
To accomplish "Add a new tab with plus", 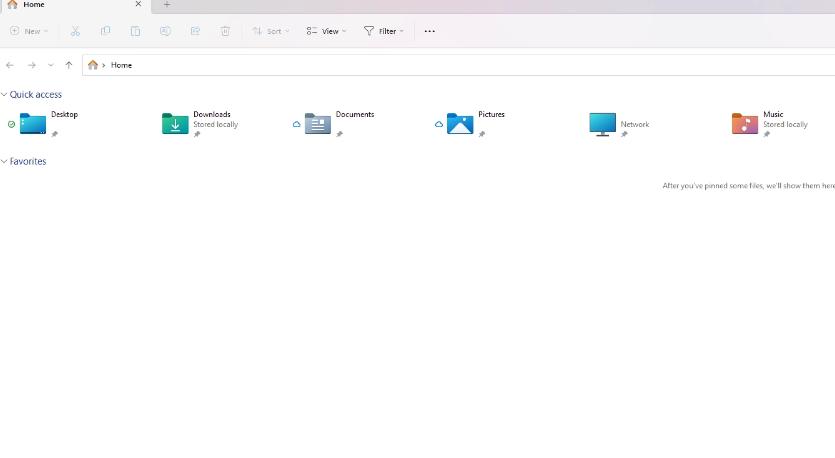I will (167, 5).
